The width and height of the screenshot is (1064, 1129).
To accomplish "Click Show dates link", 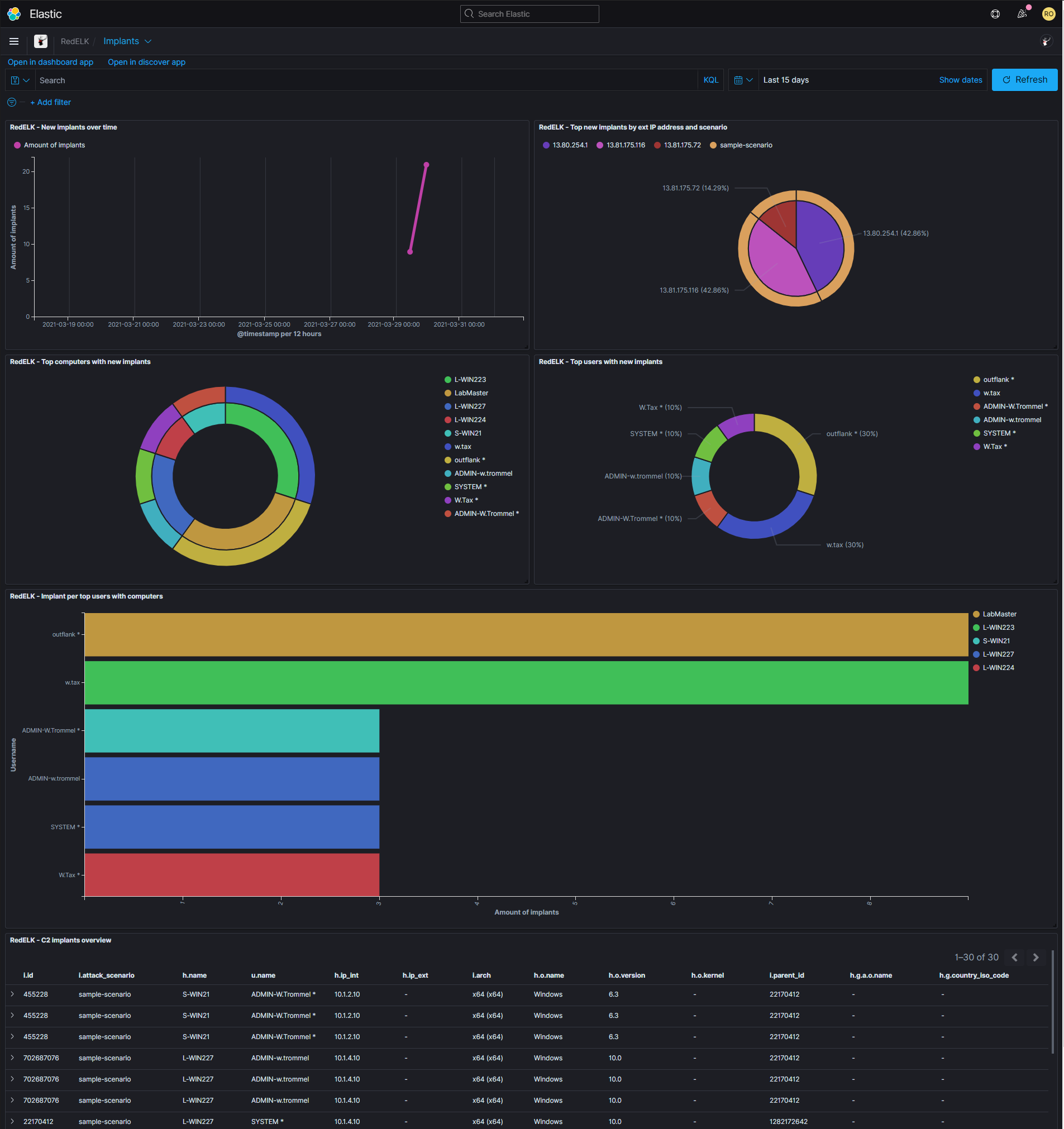I will pyautogui.click(x=961, y=80).
